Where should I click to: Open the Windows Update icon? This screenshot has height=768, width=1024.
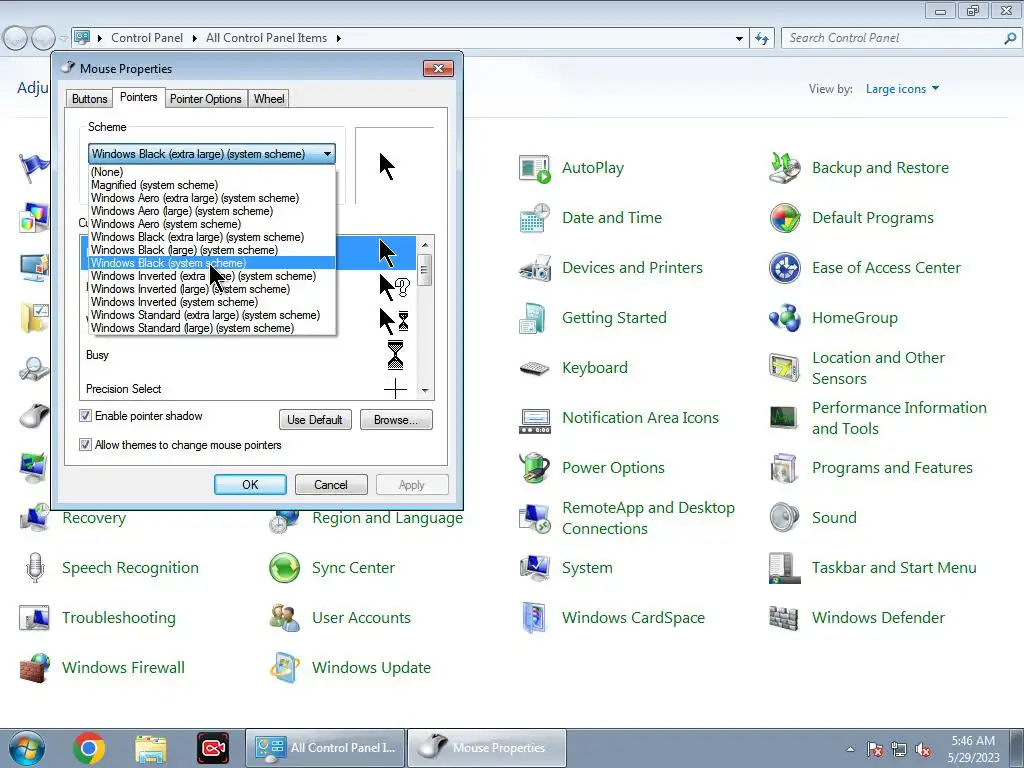285,668
